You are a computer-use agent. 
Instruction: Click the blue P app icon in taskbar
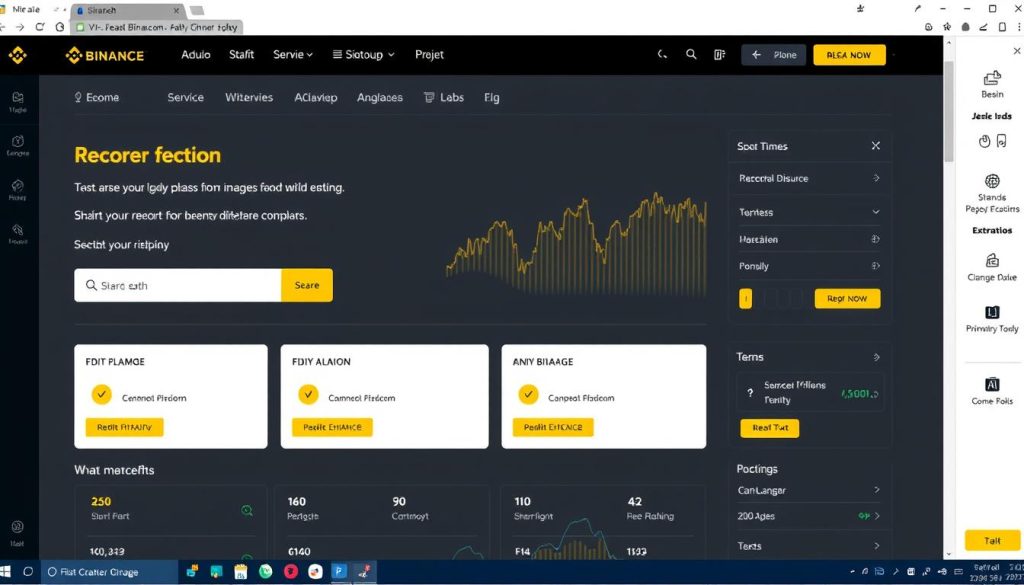coord(339,571)
